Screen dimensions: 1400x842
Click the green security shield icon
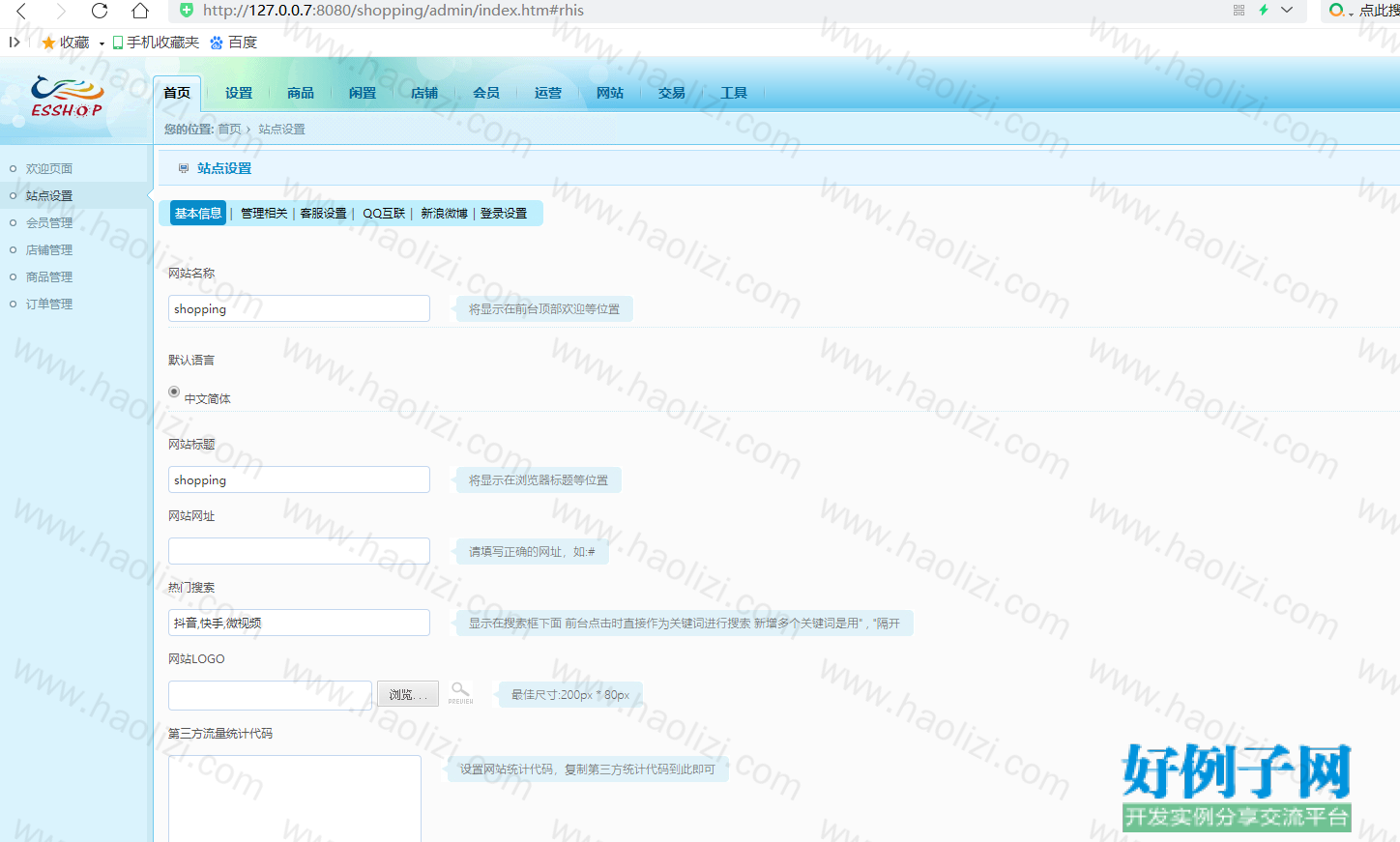[187, 10]
